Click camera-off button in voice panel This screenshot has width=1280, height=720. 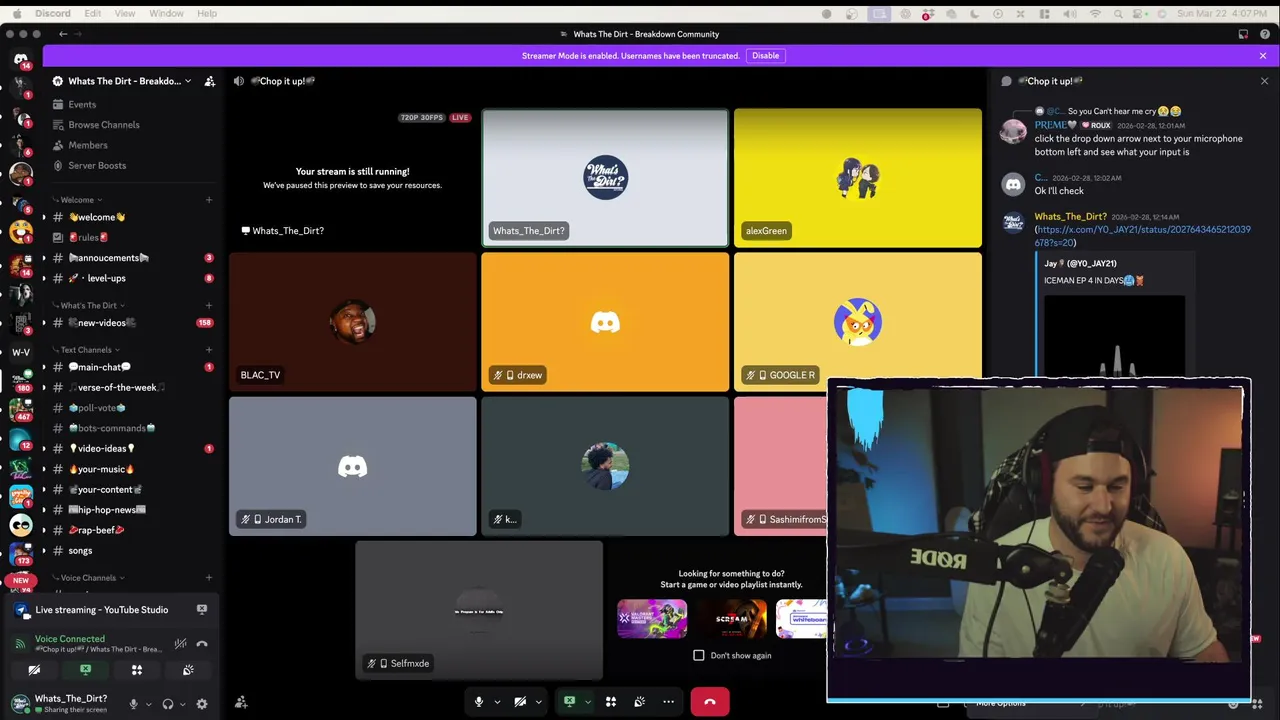click(34, 670)
